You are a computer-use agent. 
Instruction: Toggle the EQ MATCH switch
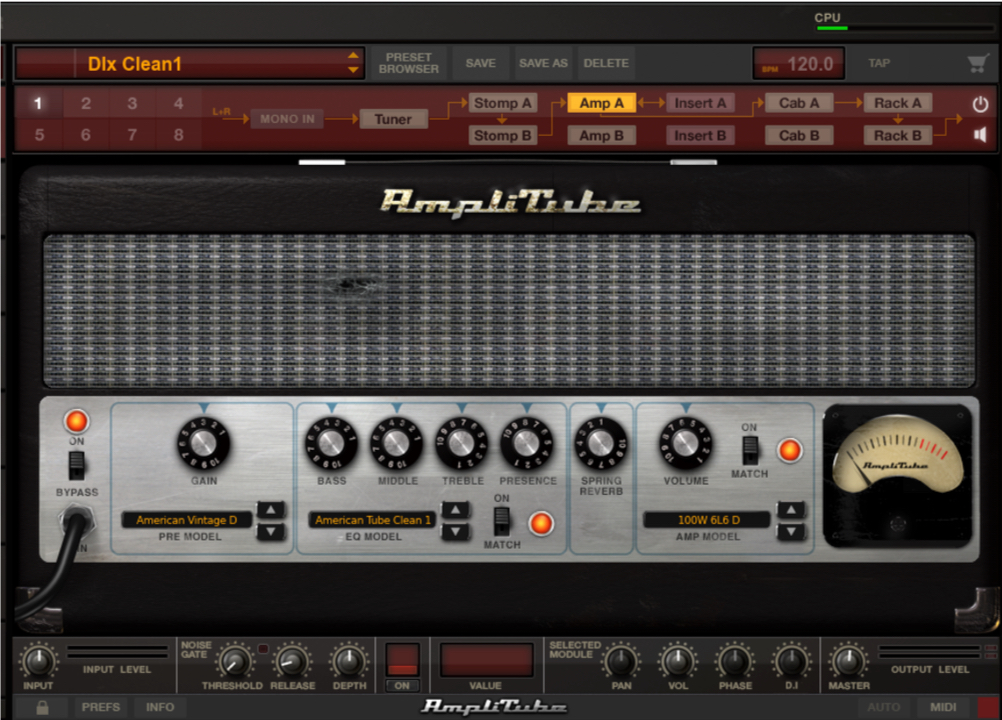(x=502, y=522)
